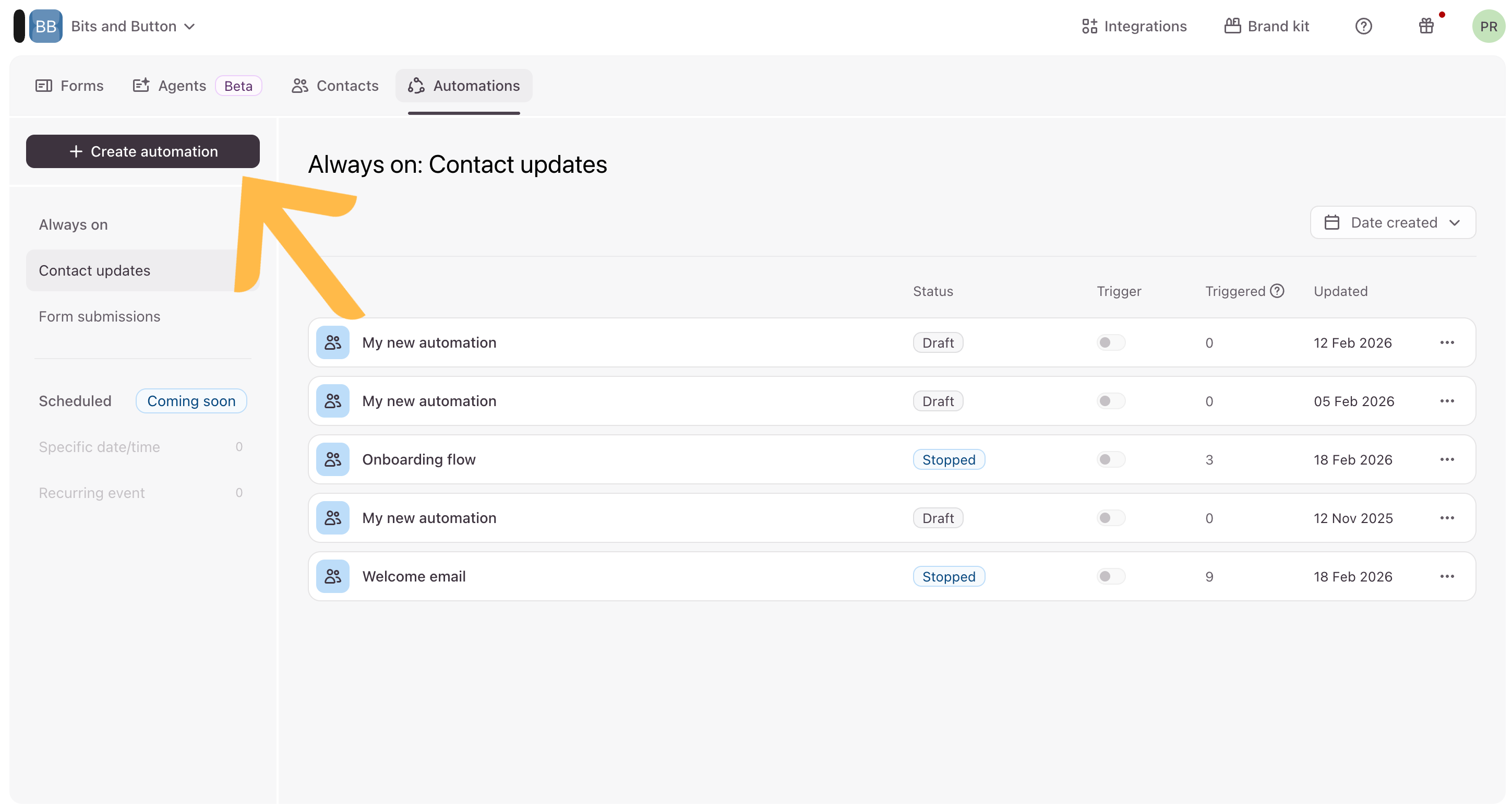Screen dimensions: 1512x807
Task: Open more options for 05 Feb automation
Action: [1446, 401]
